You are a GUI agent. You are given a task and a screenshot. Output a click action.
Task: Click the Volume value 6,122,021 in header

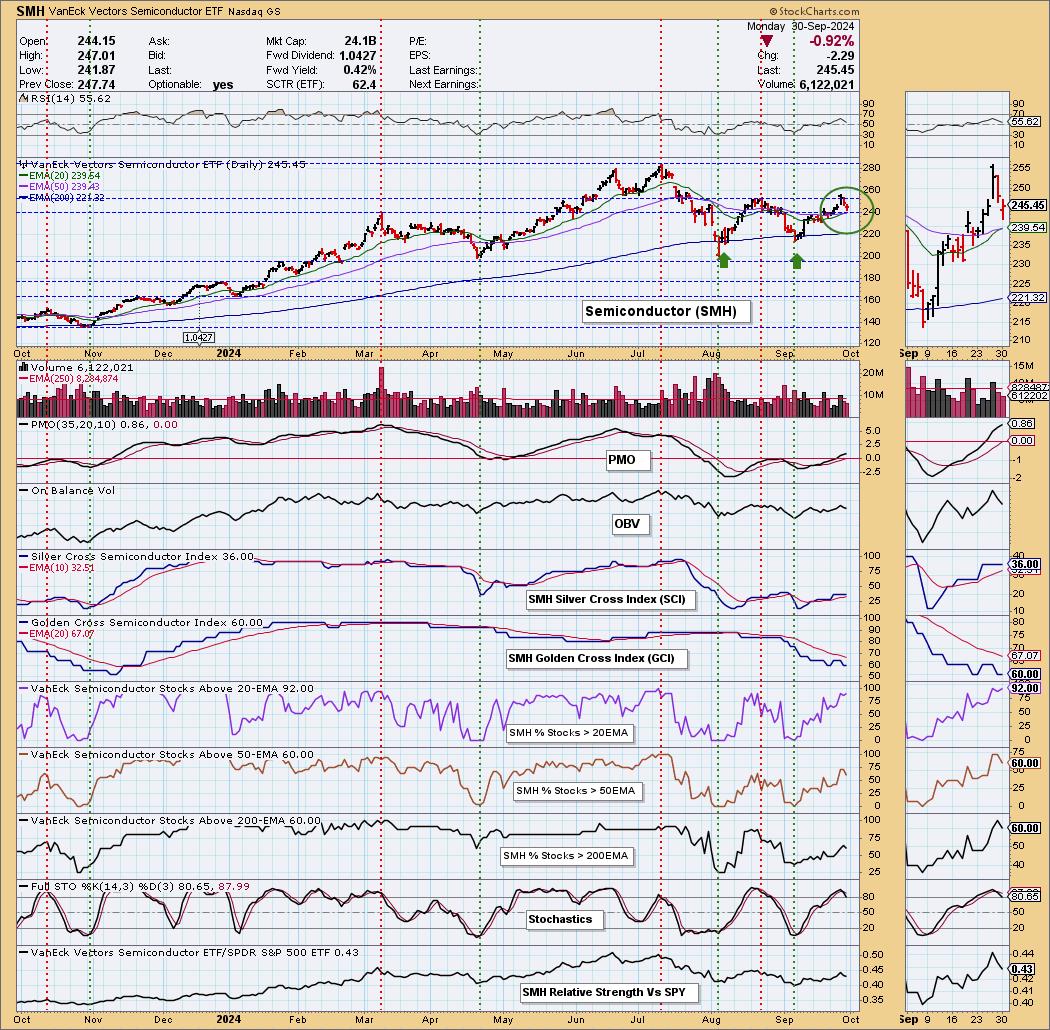click(826, 84)
